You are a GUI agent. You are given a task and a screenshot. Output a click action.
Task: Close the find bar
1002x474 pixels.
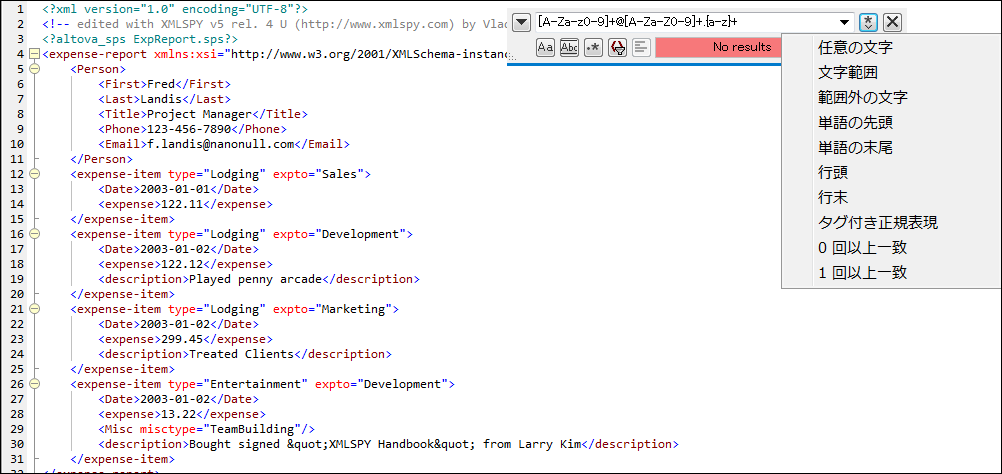892,22
